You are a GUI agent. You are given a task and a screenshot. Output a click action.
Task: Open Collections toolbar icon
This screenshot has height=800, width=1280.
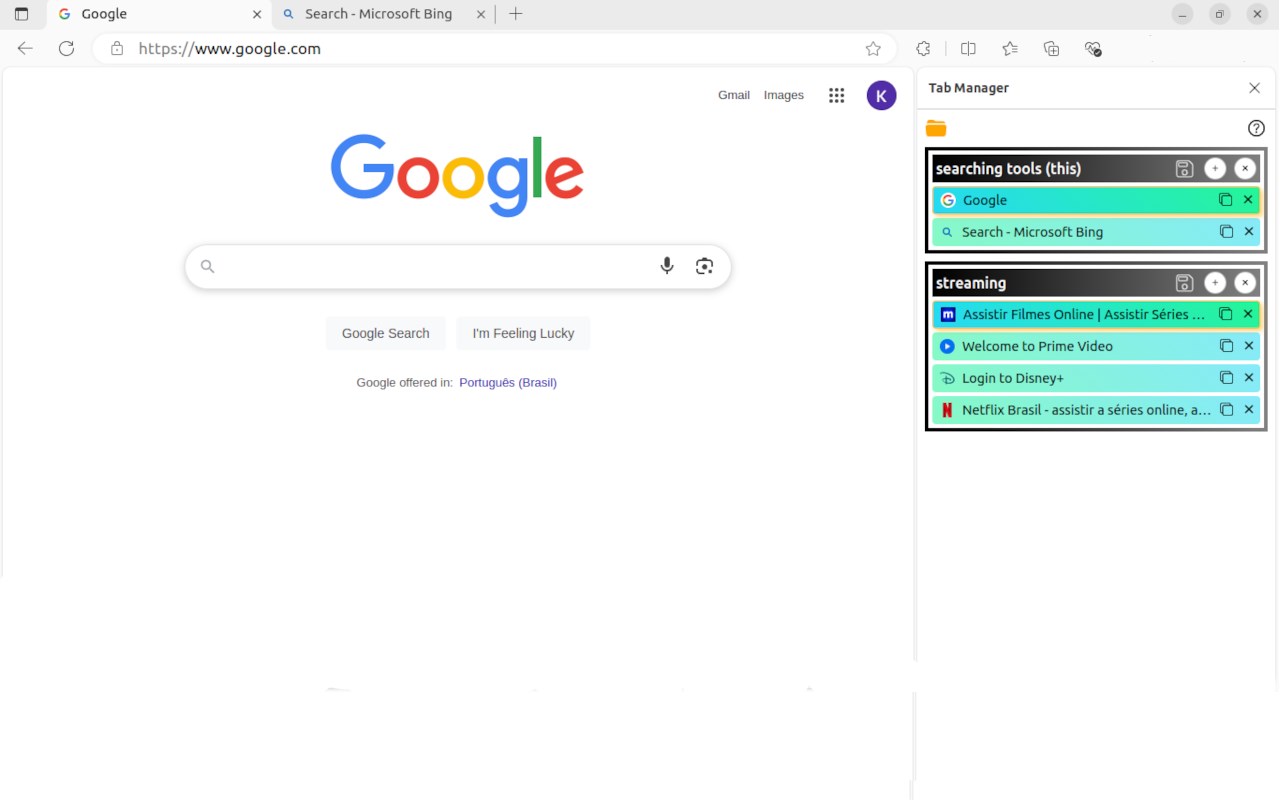pos(1051,48)
